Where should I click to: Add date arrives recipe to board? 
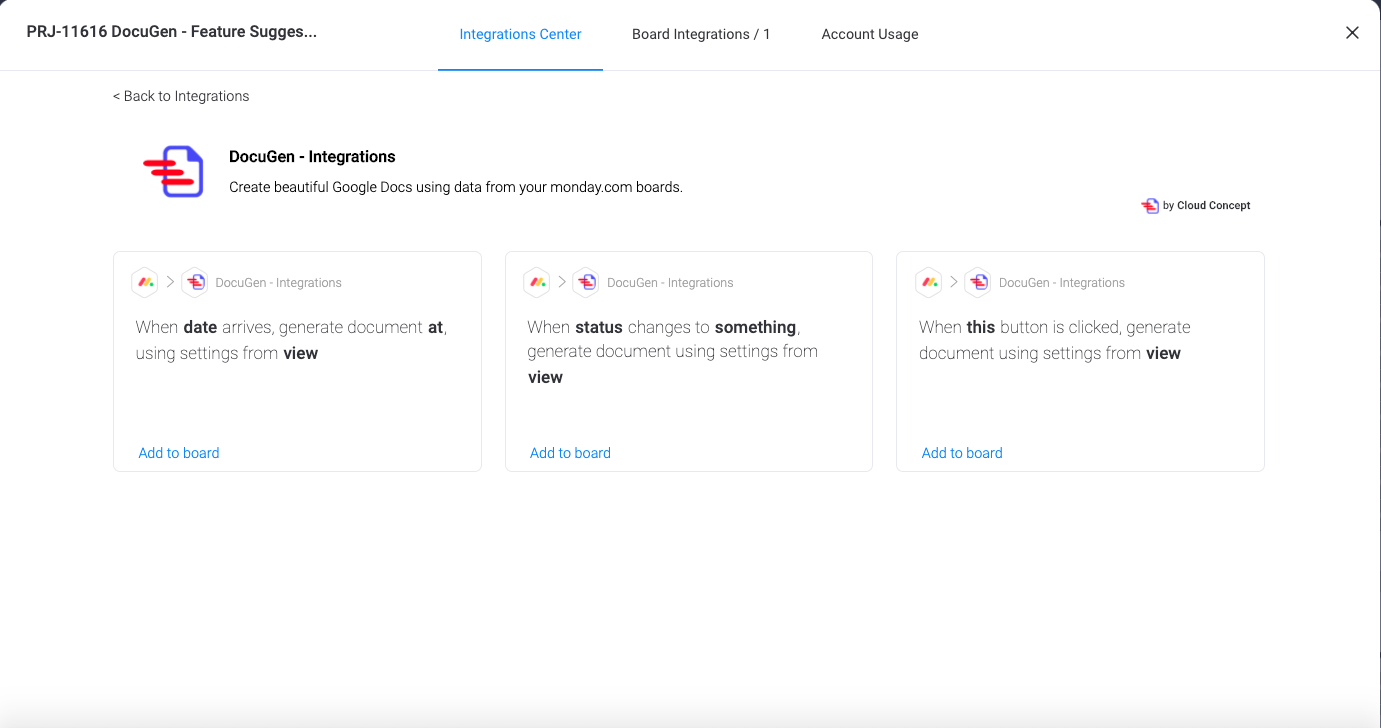pos(179,453)
